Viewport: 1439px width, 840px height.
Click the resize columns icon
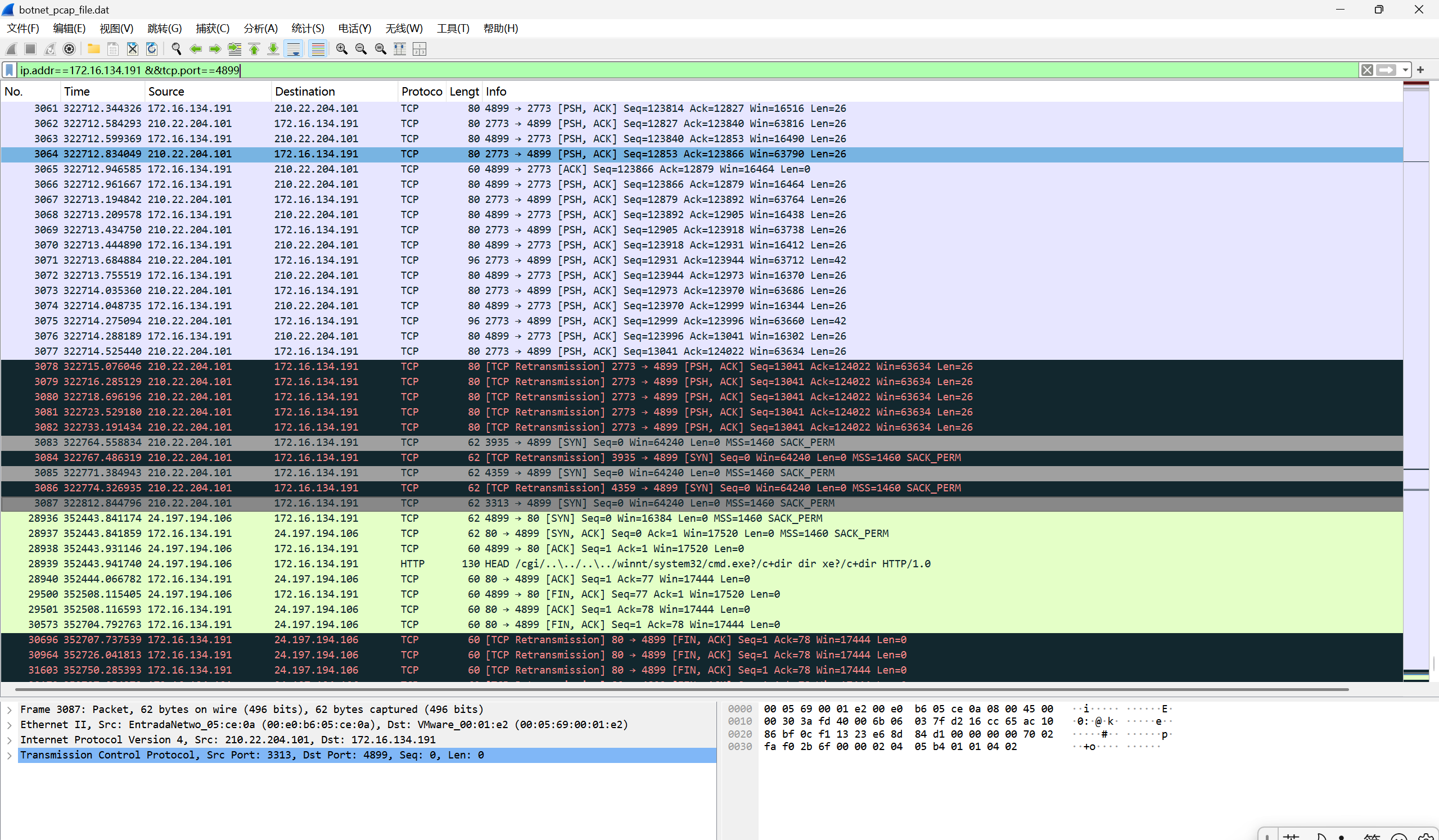(400, 49)
